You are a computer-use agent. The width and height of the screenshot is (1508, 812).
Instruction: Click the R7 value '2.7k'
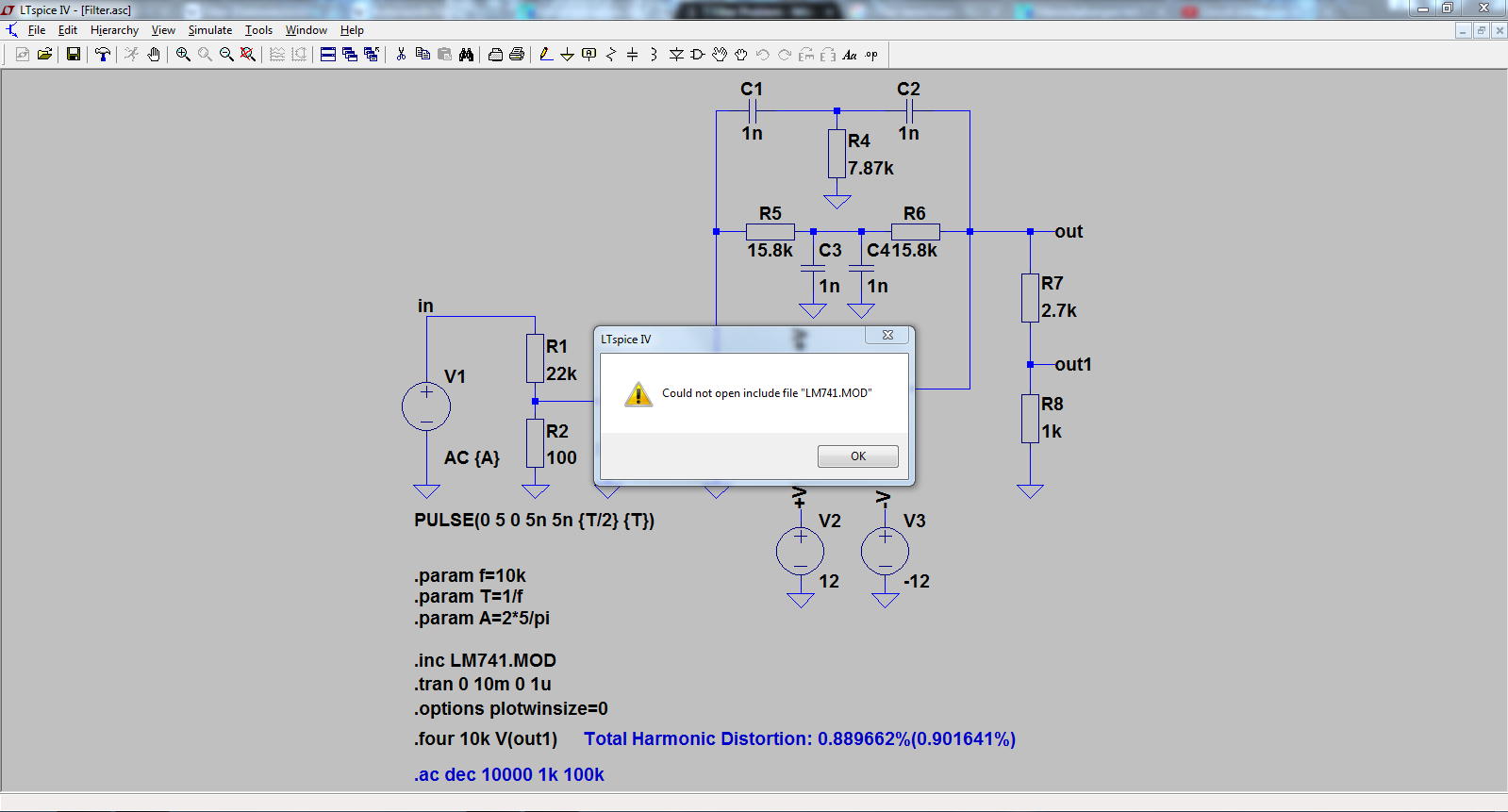pyautogui.click(x=1059, y=310)
